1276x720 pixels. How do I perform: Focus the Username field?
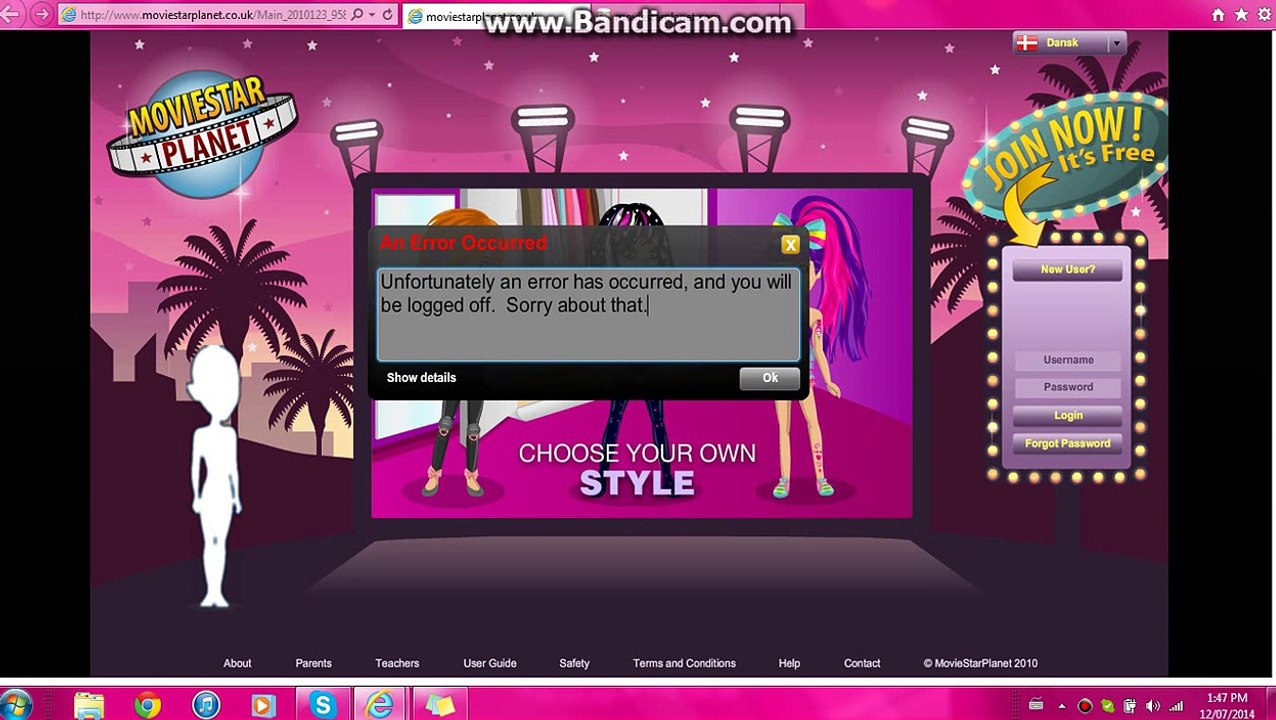coord(1068,360)
